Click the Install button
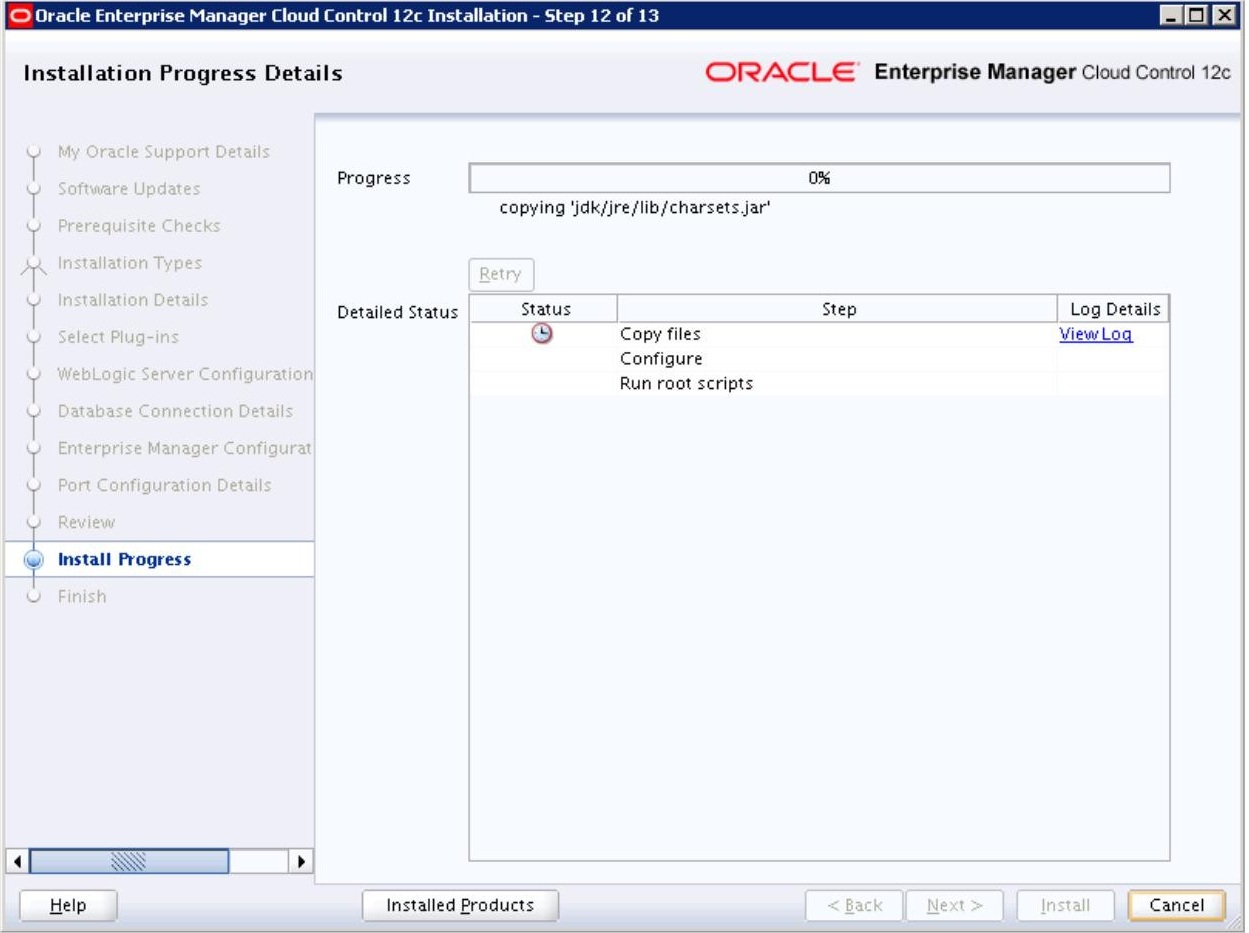Screen dimensions: 1249x933 coord(1065,905)
